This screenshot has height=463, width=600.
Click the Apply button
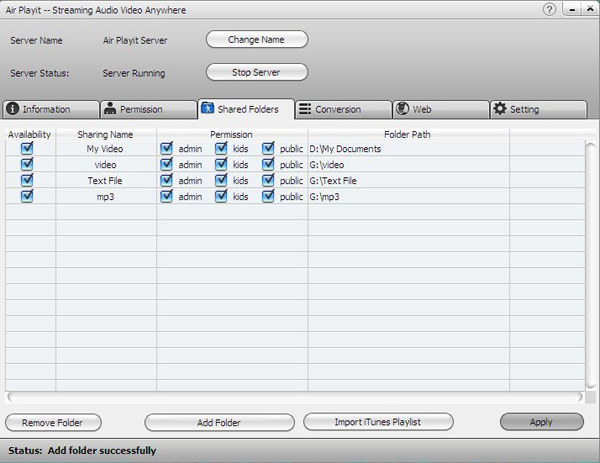pos(542,422)
